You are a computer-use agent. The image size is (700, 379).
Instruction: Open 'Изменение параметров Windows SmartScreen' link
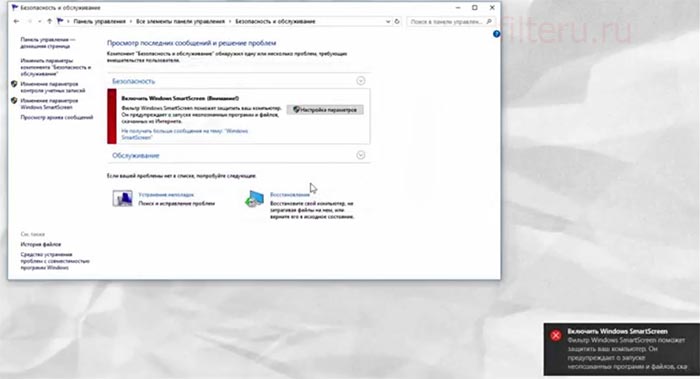49,104
